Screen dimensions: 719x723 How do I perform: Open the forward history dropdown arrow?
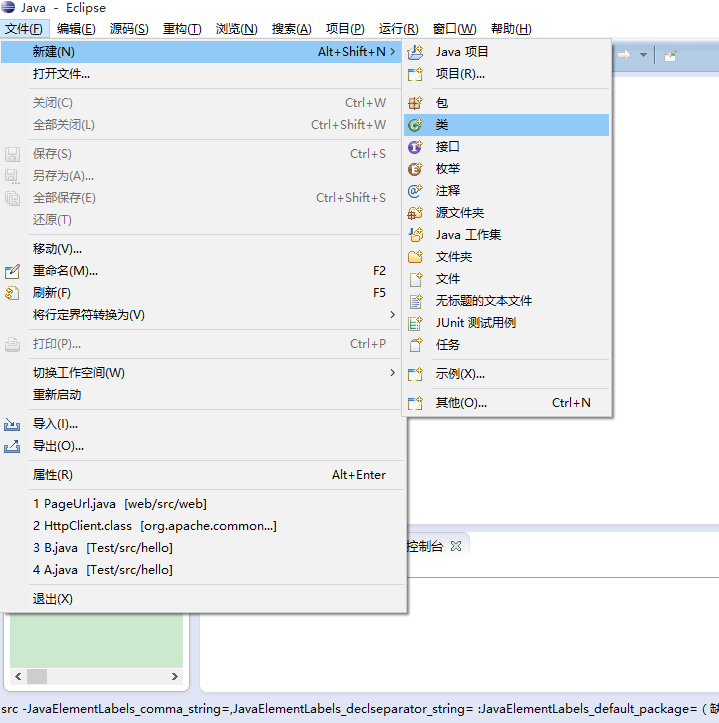(643, 56)
